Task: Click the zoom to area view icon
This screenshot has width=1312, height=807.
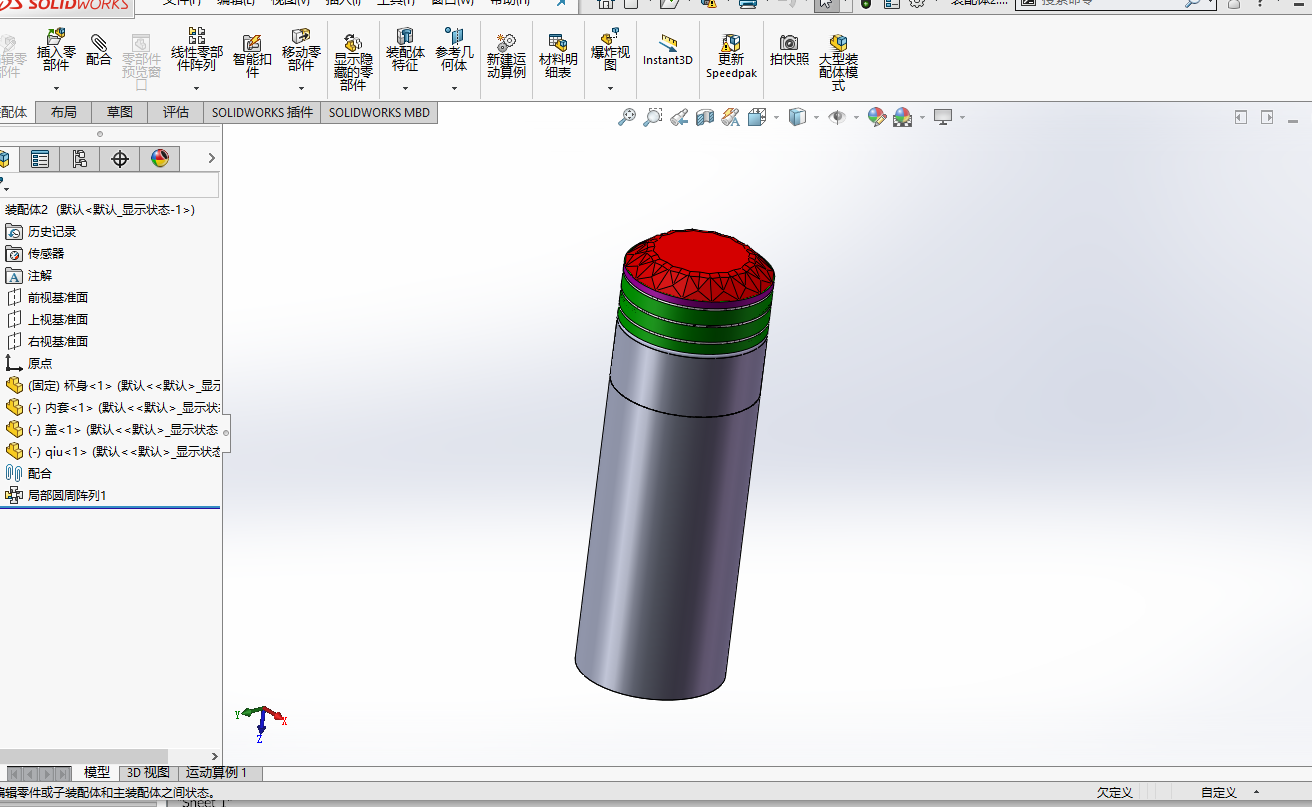Action: pos(653,118)
